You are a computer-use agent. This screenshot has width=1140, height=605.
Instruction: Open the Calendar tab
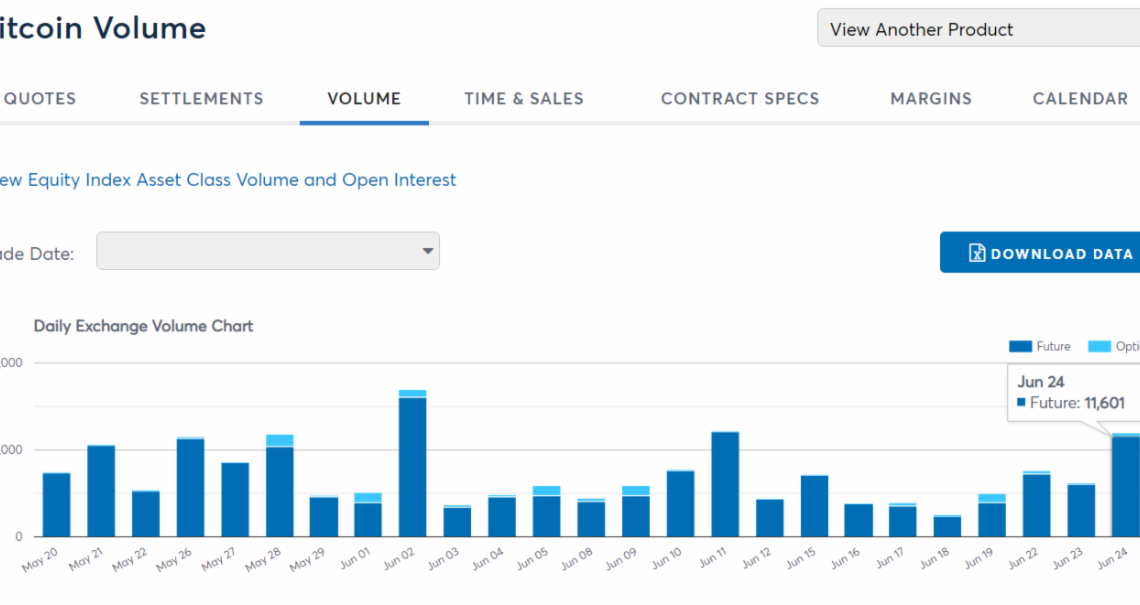coord(1080,98)
